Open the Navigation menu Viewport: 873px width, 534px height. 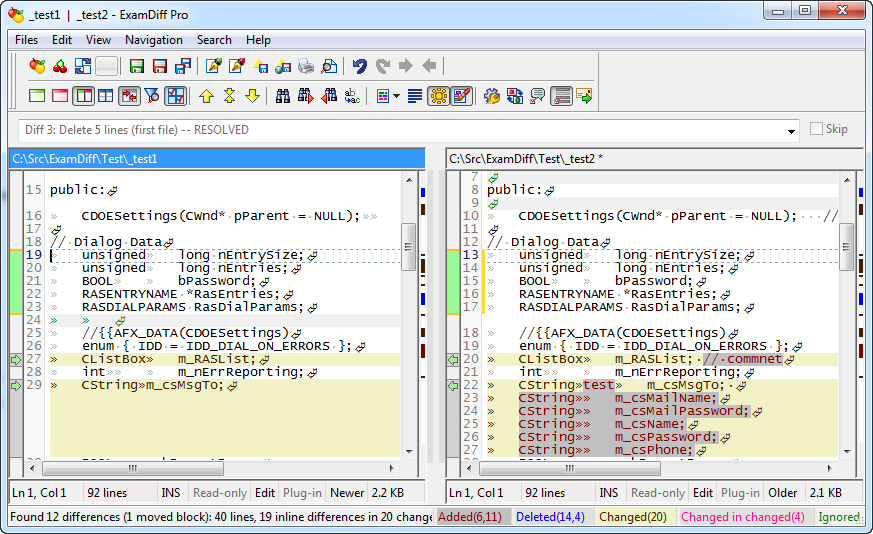(154, 40)
